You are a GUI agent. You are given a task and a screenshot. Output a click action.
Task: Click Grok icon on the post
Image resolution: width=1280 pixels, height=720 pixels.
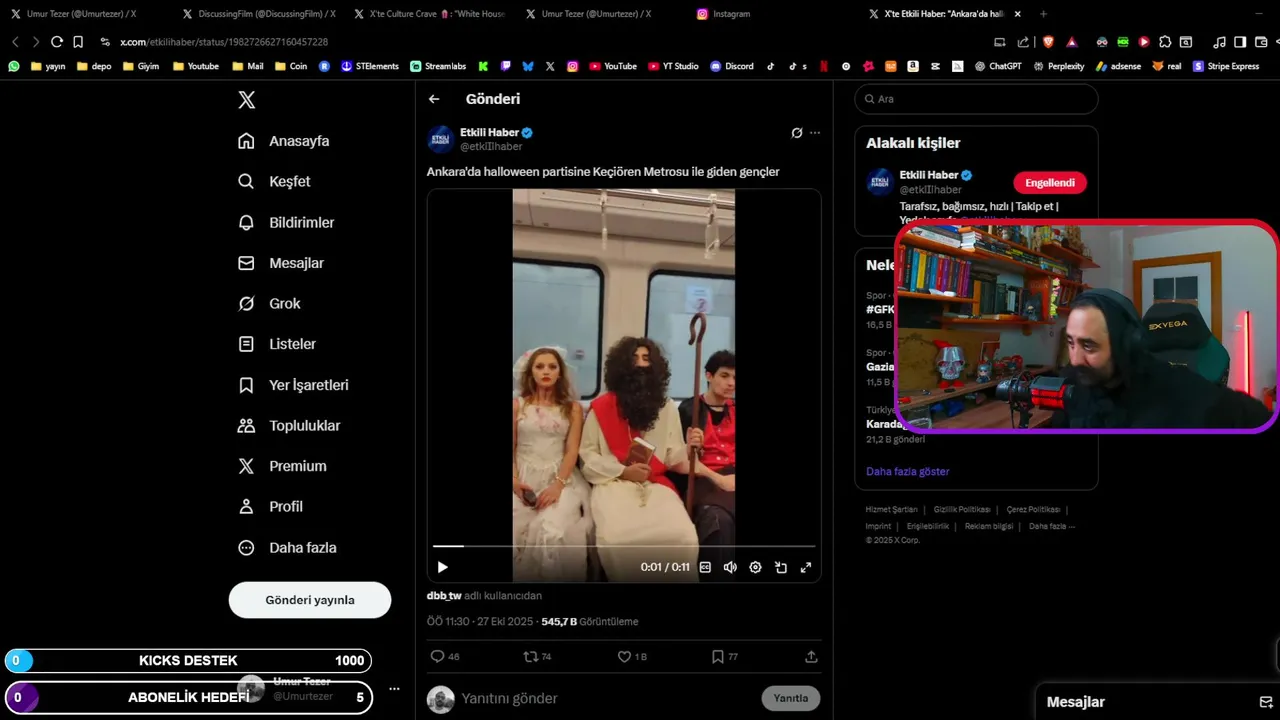tap(797, 133)
